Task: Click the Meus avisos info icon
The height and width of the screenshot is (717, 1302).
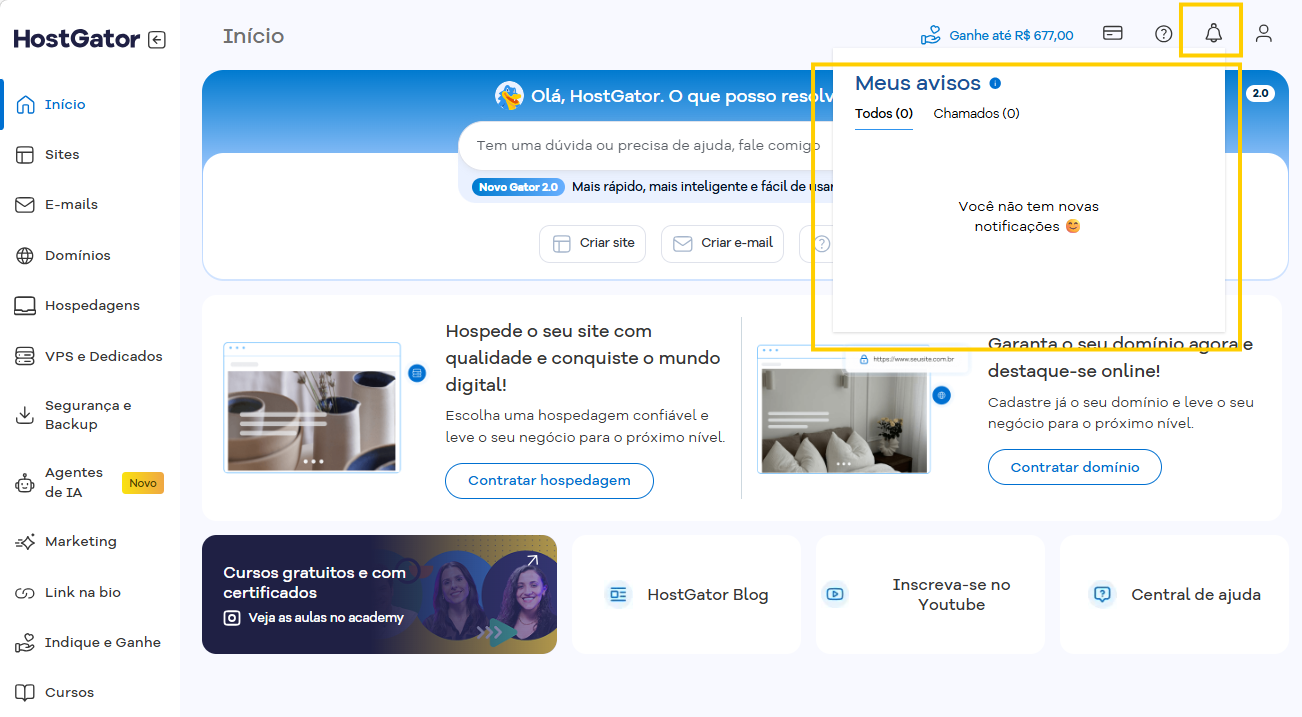Action: (995, 83)
